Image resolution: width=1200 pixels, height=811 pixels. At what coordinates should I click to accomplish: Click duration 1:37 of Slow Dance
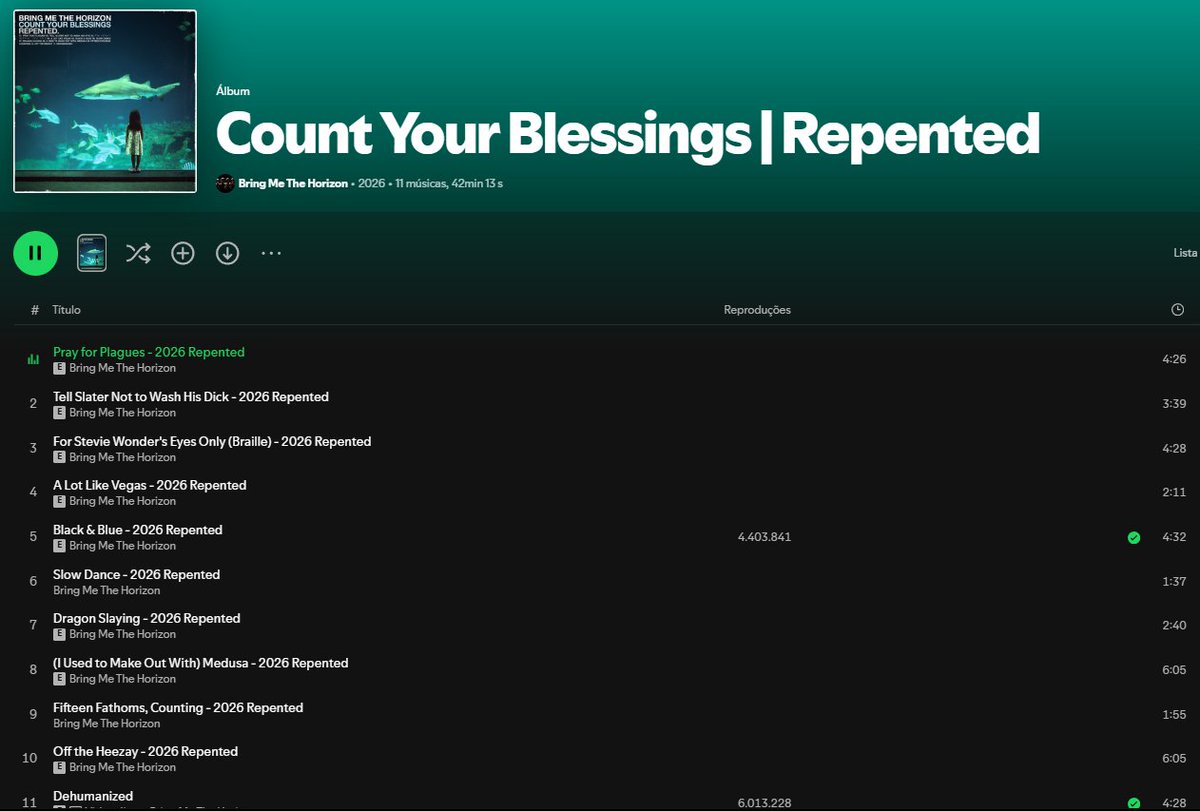pyautogui.click(x=1174, y=581)
